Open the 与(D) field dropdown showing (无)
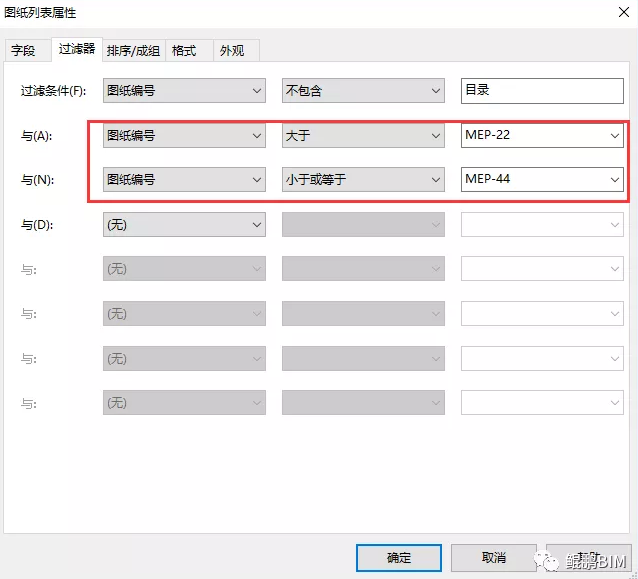638x579 pixels. click(x=184, y=225)
